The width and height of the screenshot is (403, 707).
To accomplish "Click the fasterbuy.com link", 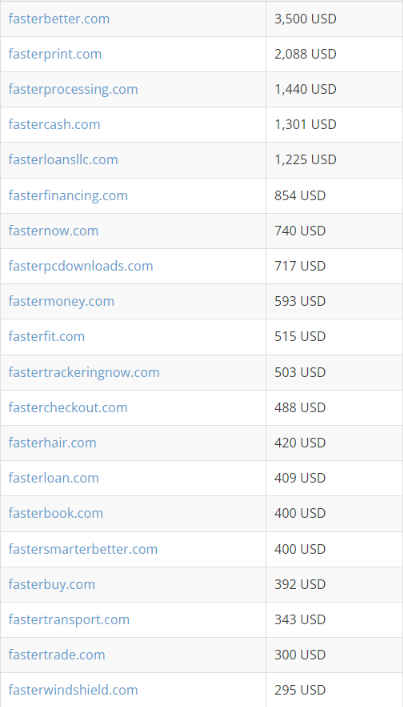I will pyautogui.click(x=52, y=584).
